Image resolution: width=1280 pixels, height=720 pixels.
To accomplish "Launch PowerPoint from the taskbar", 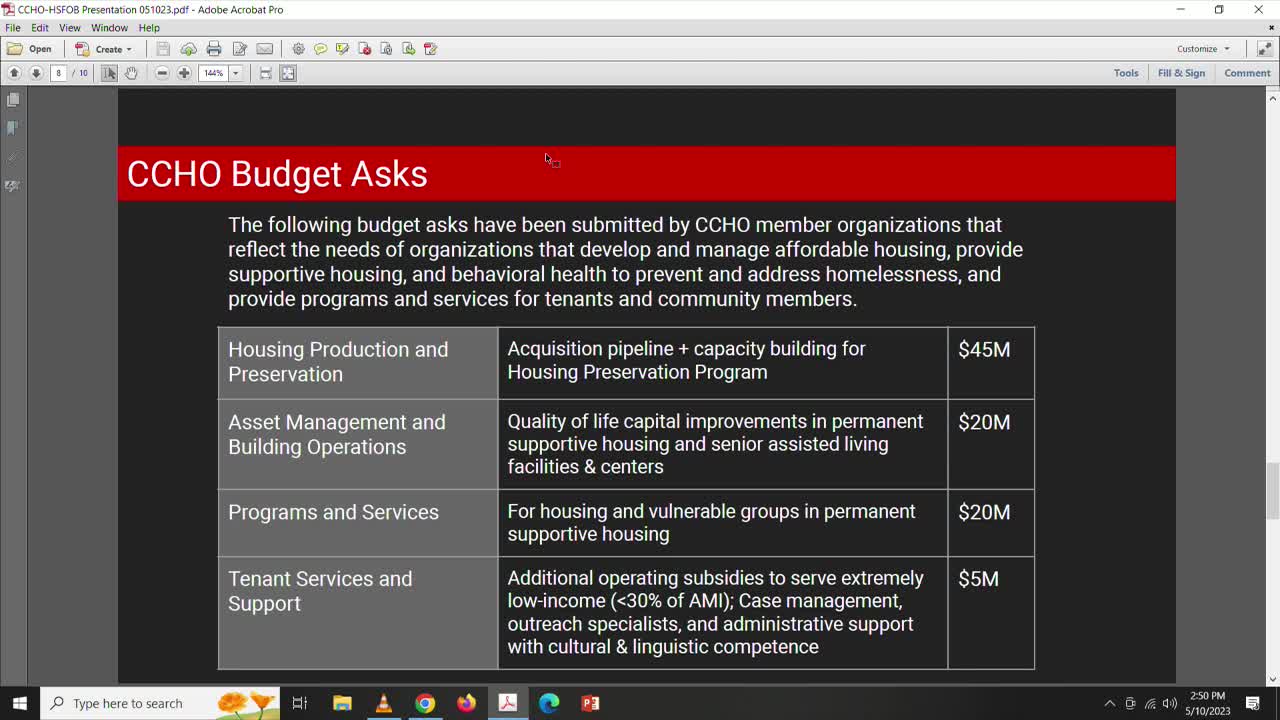I will [x=590, y=703].
